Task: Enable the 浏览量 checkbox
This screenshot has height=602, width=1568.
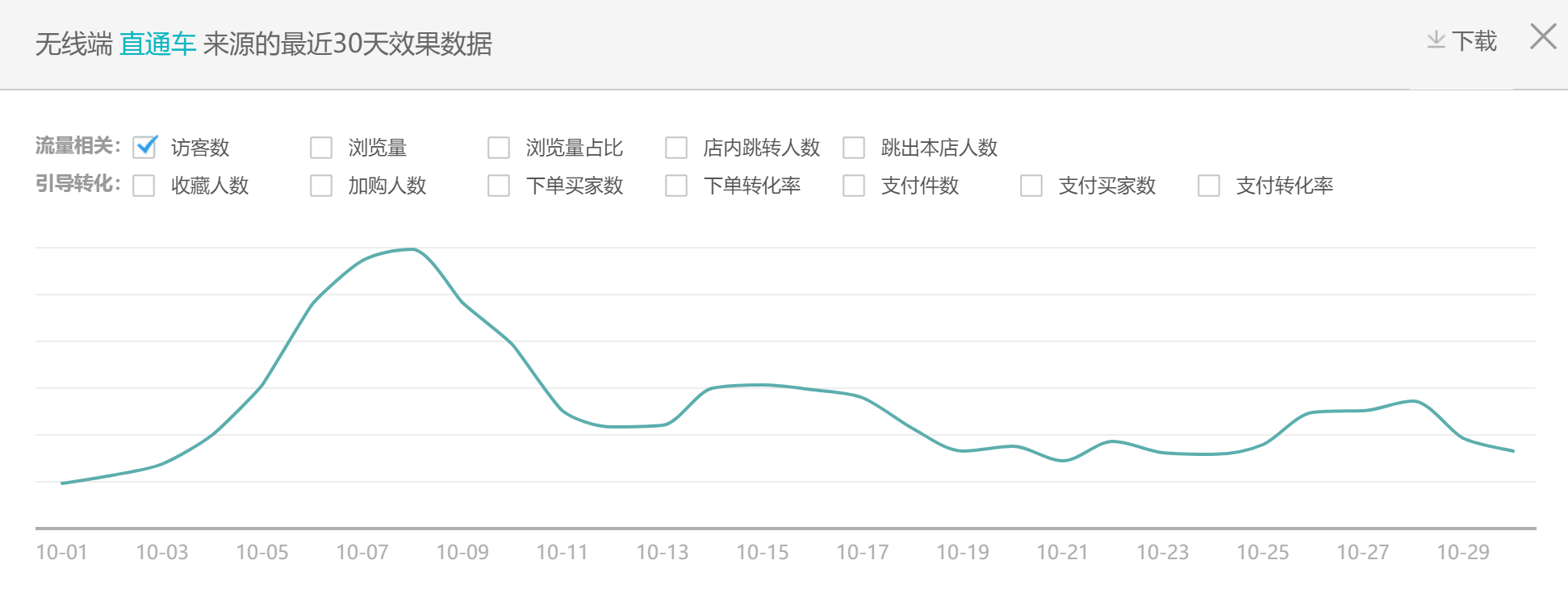Action: (x=321, y=148)
